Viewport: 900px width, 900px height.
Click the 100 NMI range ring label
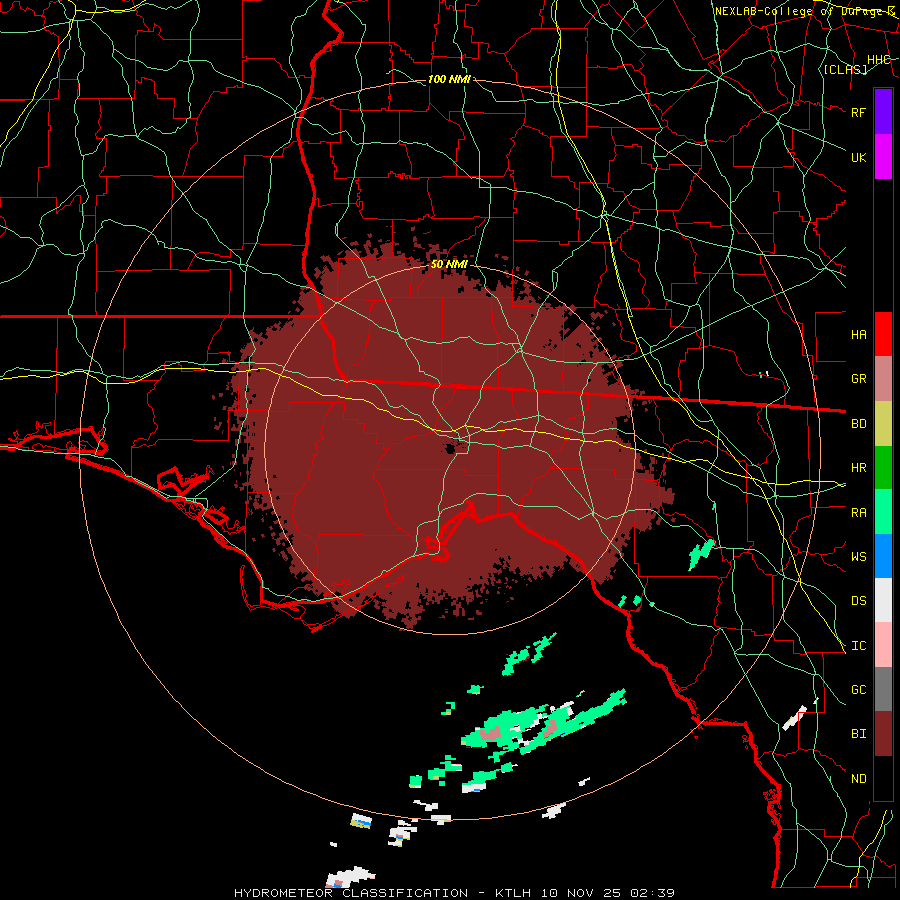pyautogui.click(x=449, y=79)
